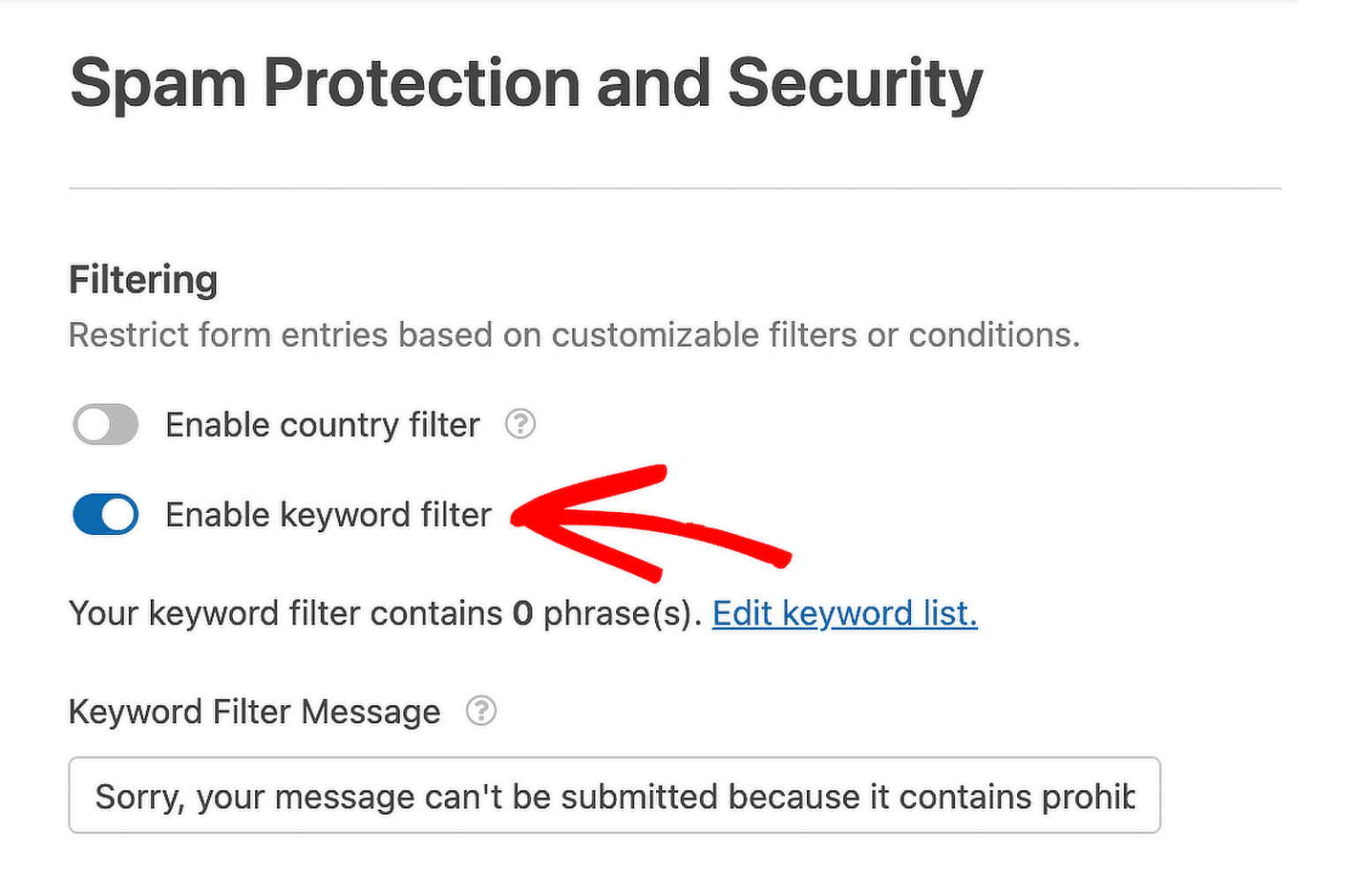Screen dimensions: 1356x896
Task: Click the country filter question mark icon
Action: 521,425
